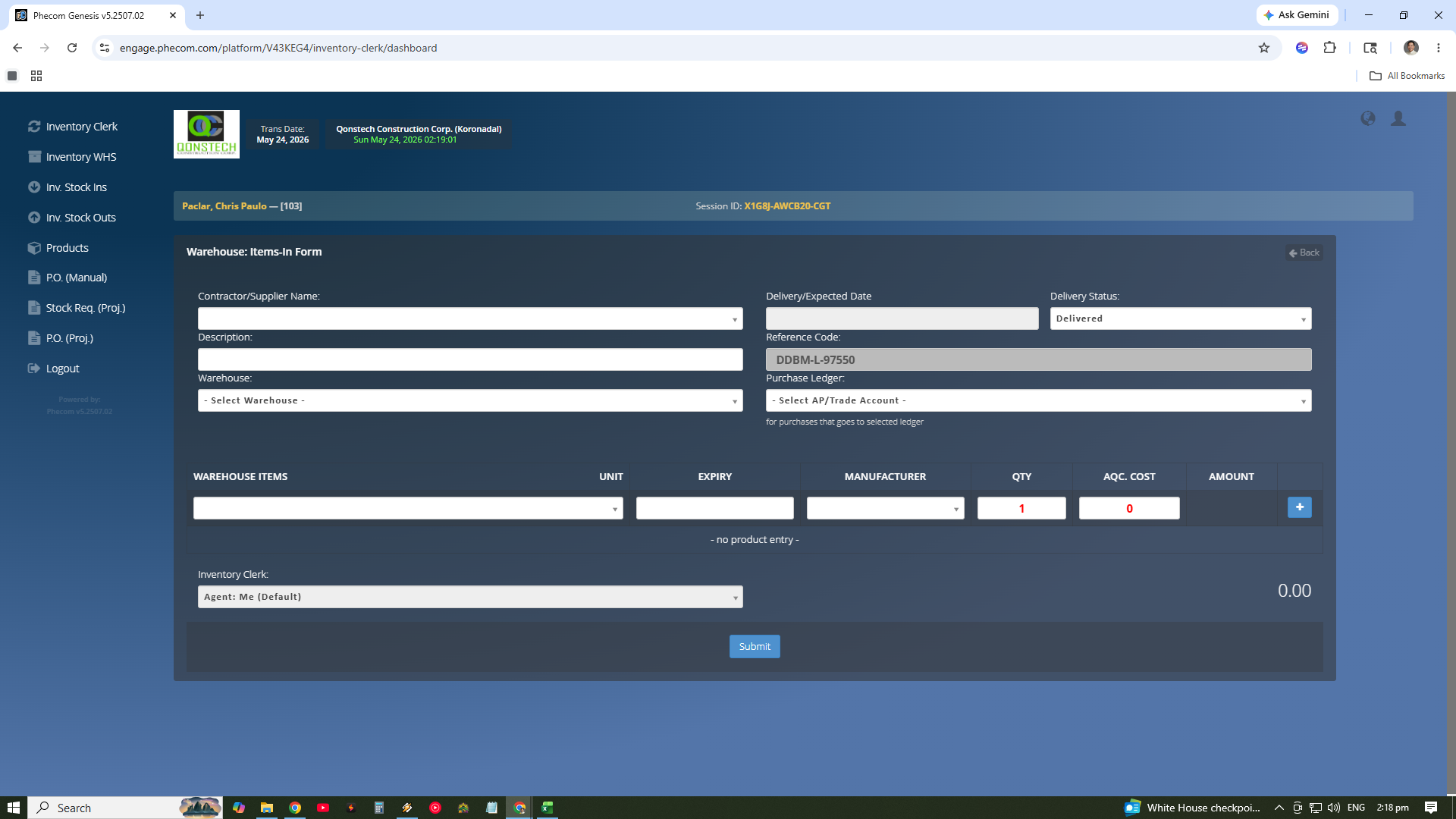This screenshot has width=1456, height=819.
Task: Bookmark this page with star icon
Action: pyautogui.click(x=1264, y=48)
